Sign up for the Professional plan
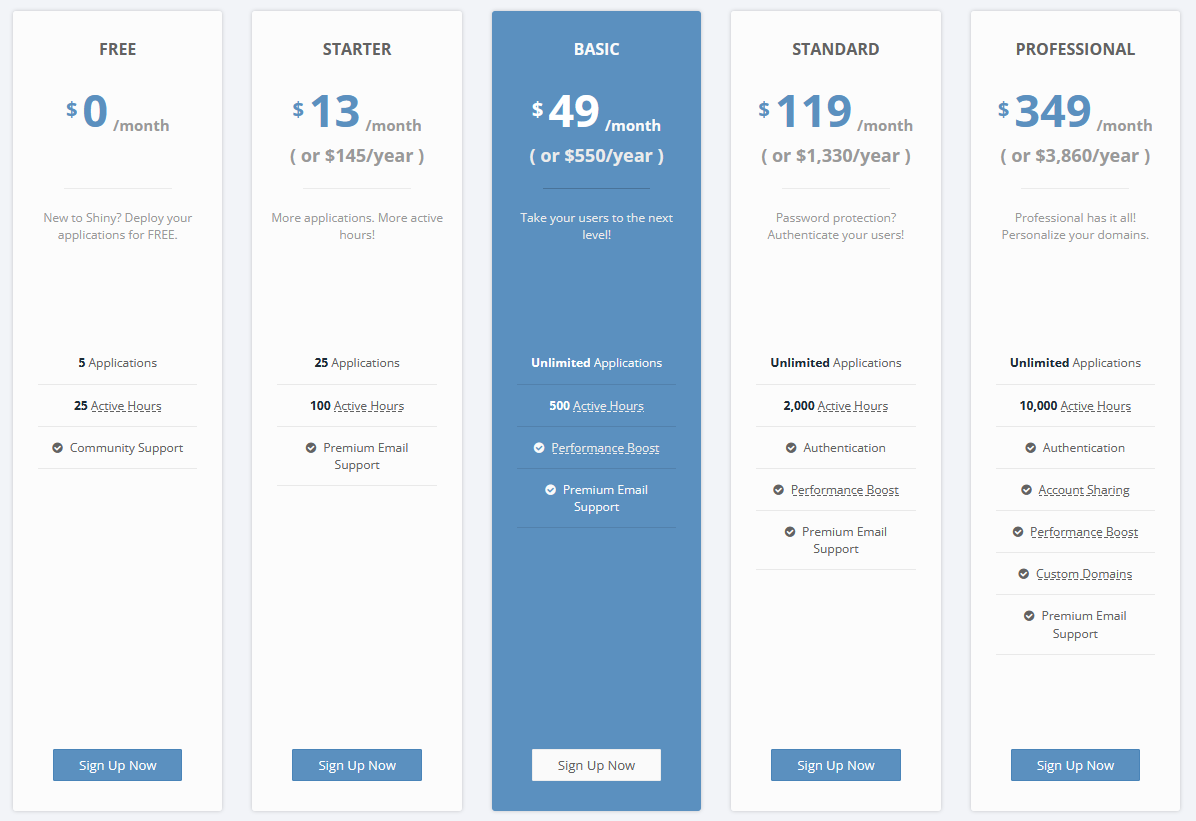1196x821 pixels. click(1075, 765)
